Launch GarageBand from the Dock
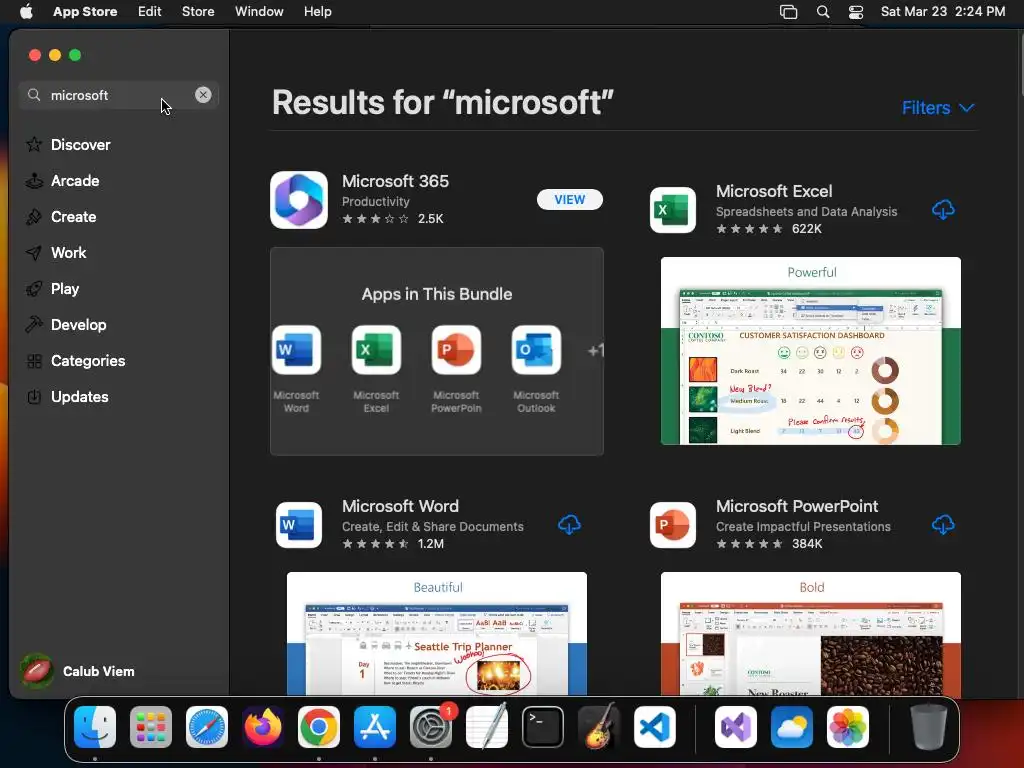Image resolution: width=1024 pixels, height=768 pixels. tap(599, 727)
